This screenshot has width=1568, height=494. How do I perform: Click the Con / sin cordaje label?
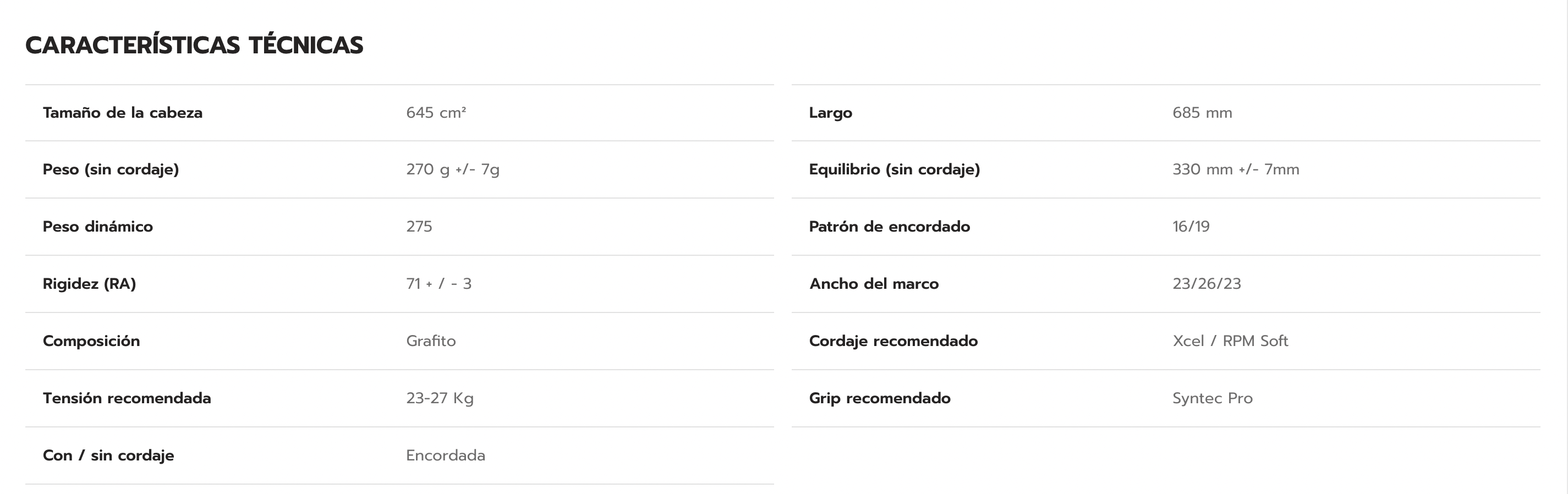108,455
